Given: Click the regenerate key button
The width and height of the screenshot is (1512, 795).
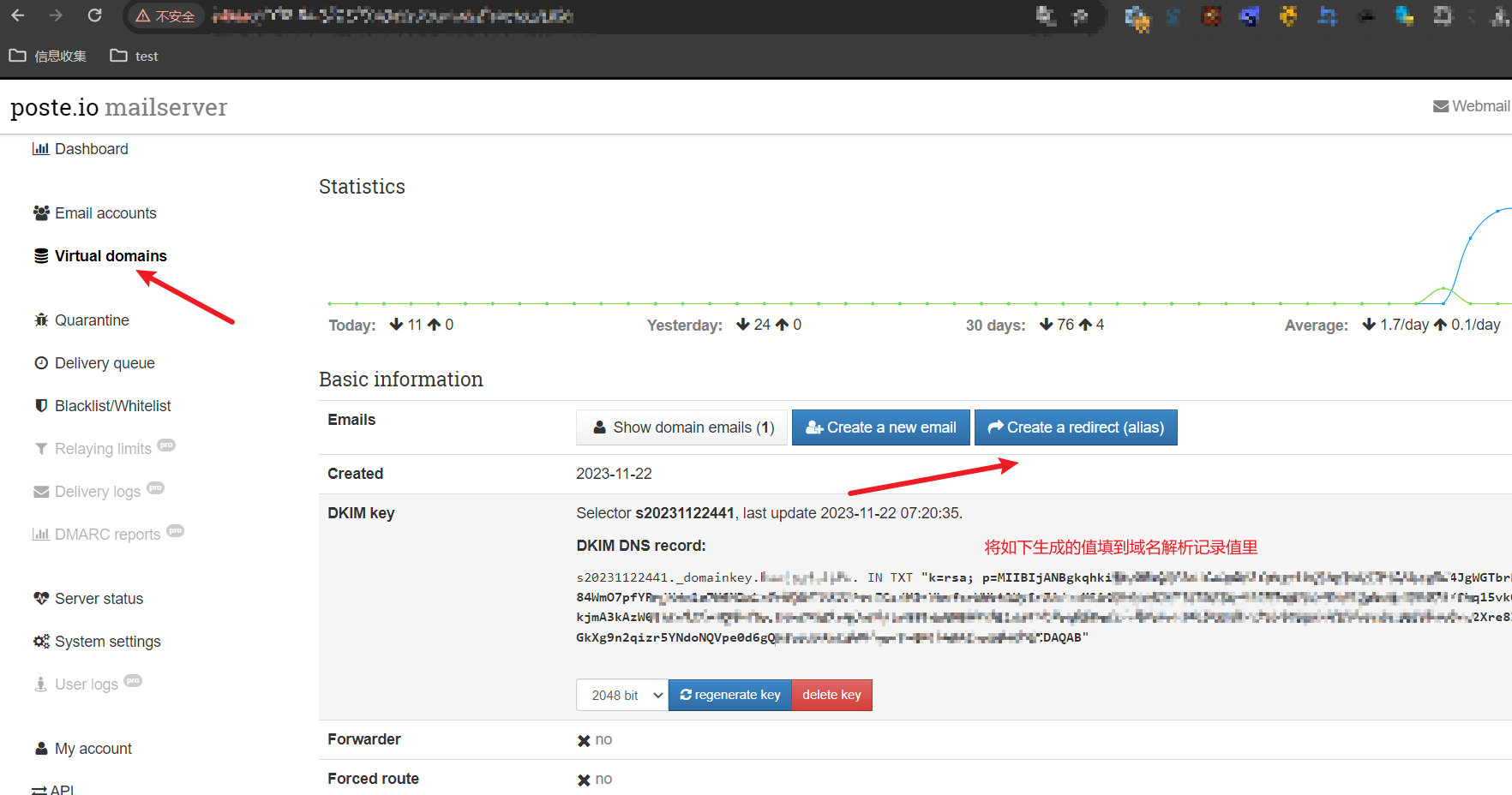Looking at the screenshot, I should pos(729,695).
